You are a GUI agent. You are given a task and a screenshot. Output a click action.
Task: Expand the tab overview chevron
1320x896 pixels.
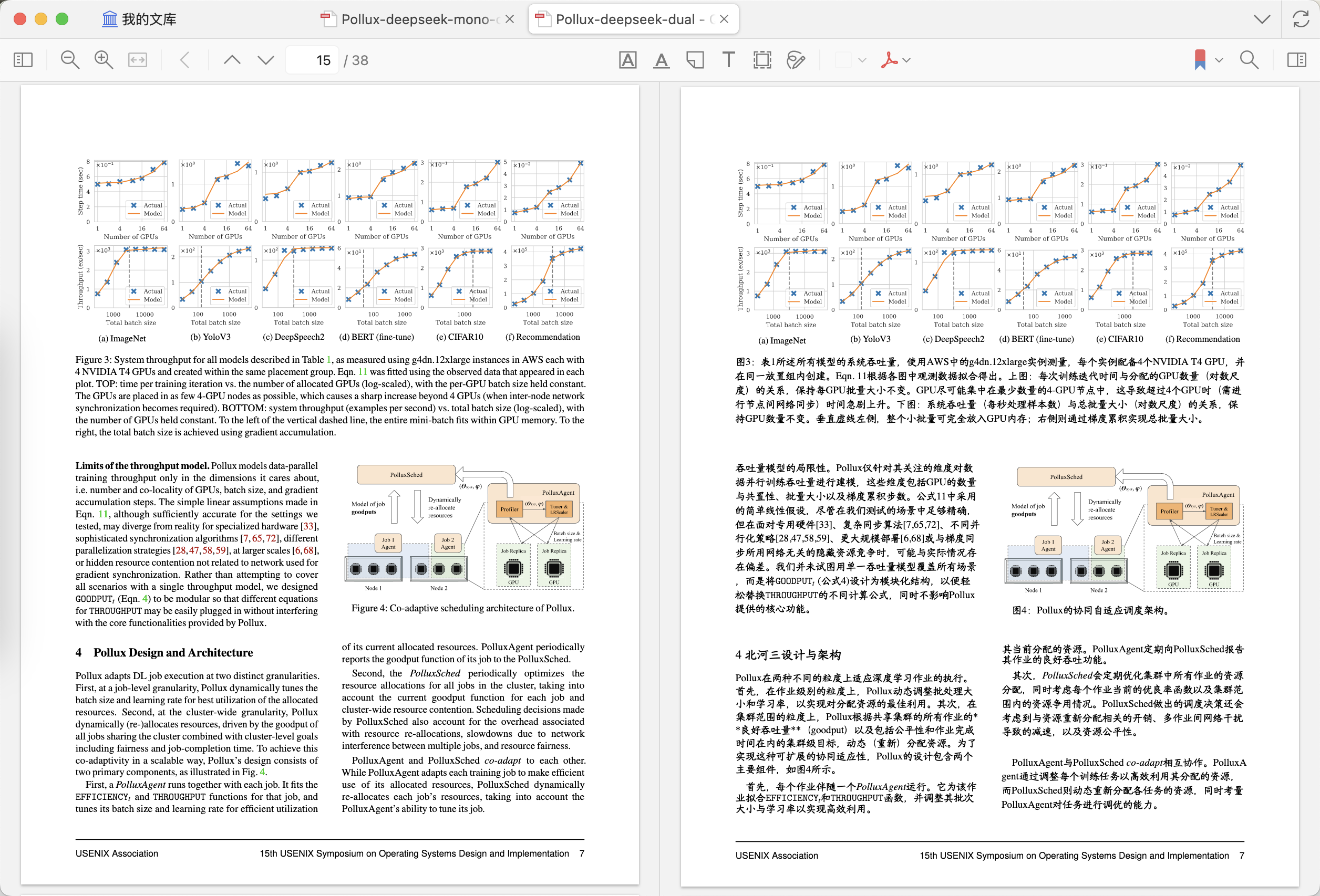(x=1262, y=19)
